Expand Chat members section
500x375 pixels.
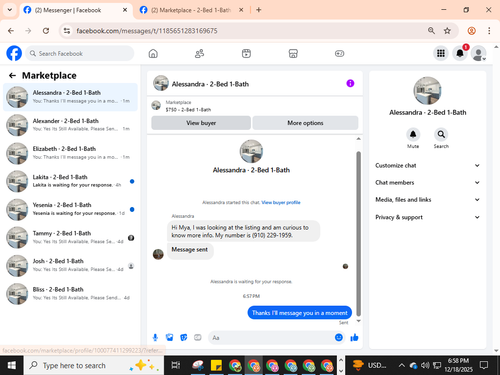pos(428,182)
